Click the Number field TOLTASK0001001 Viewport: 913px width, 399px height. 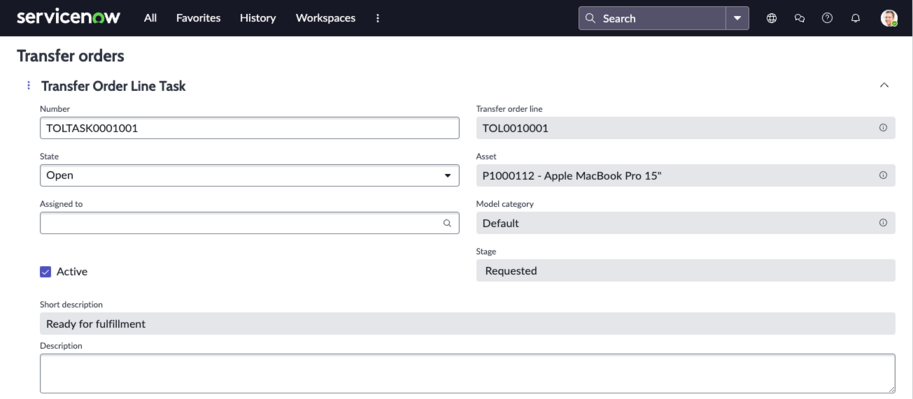tap(249, 128)
